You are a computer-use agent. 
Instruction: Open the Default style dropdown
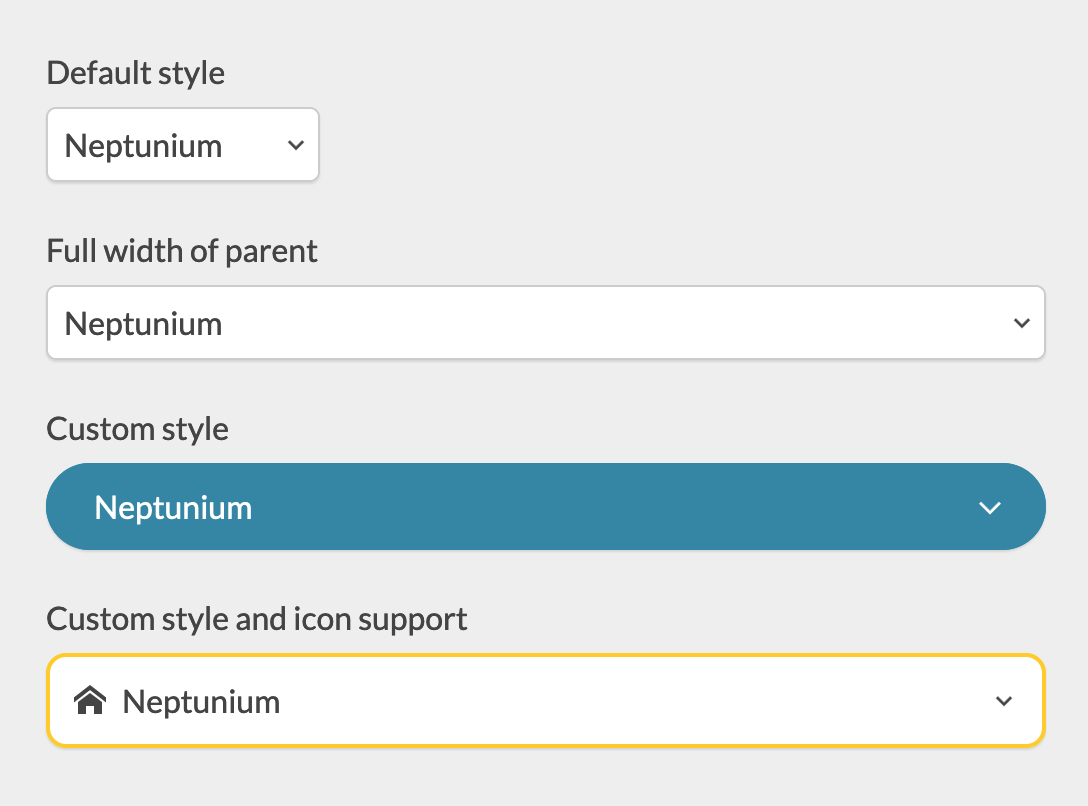click(183, 146)
